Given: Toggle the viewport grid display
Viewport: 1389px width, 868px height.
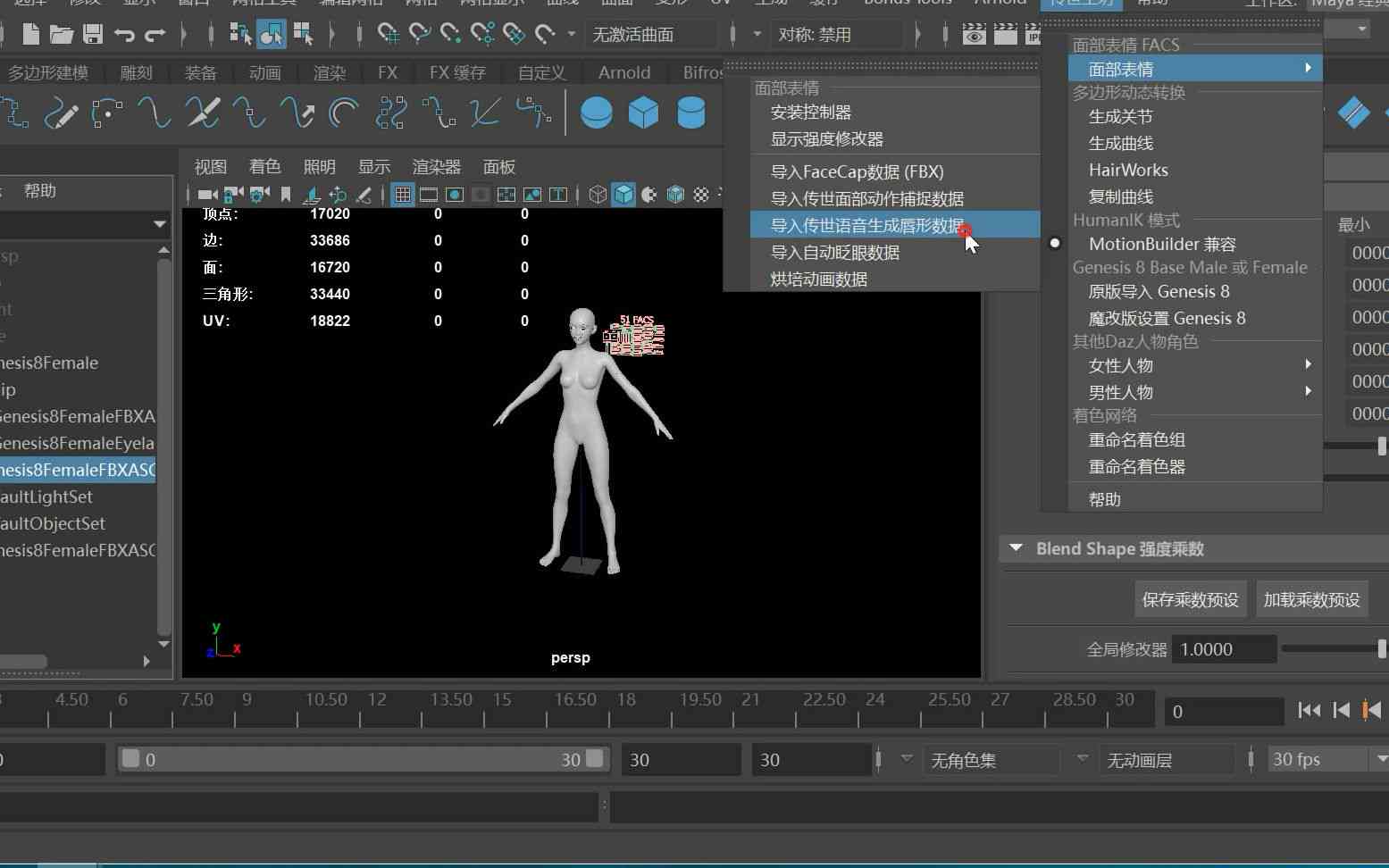Looking at the screenshot, I should tap(402, 194).
